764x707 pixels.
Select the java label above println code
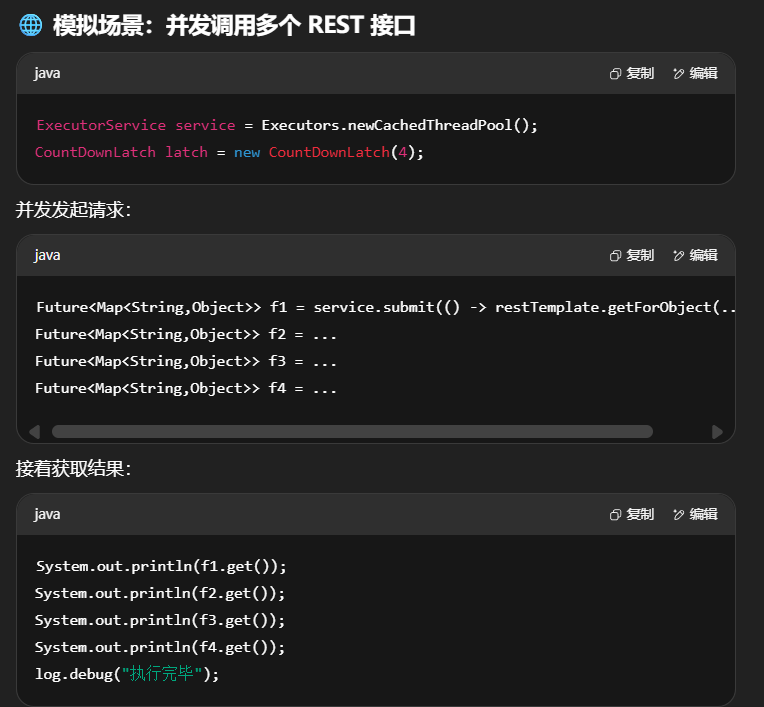47,514
